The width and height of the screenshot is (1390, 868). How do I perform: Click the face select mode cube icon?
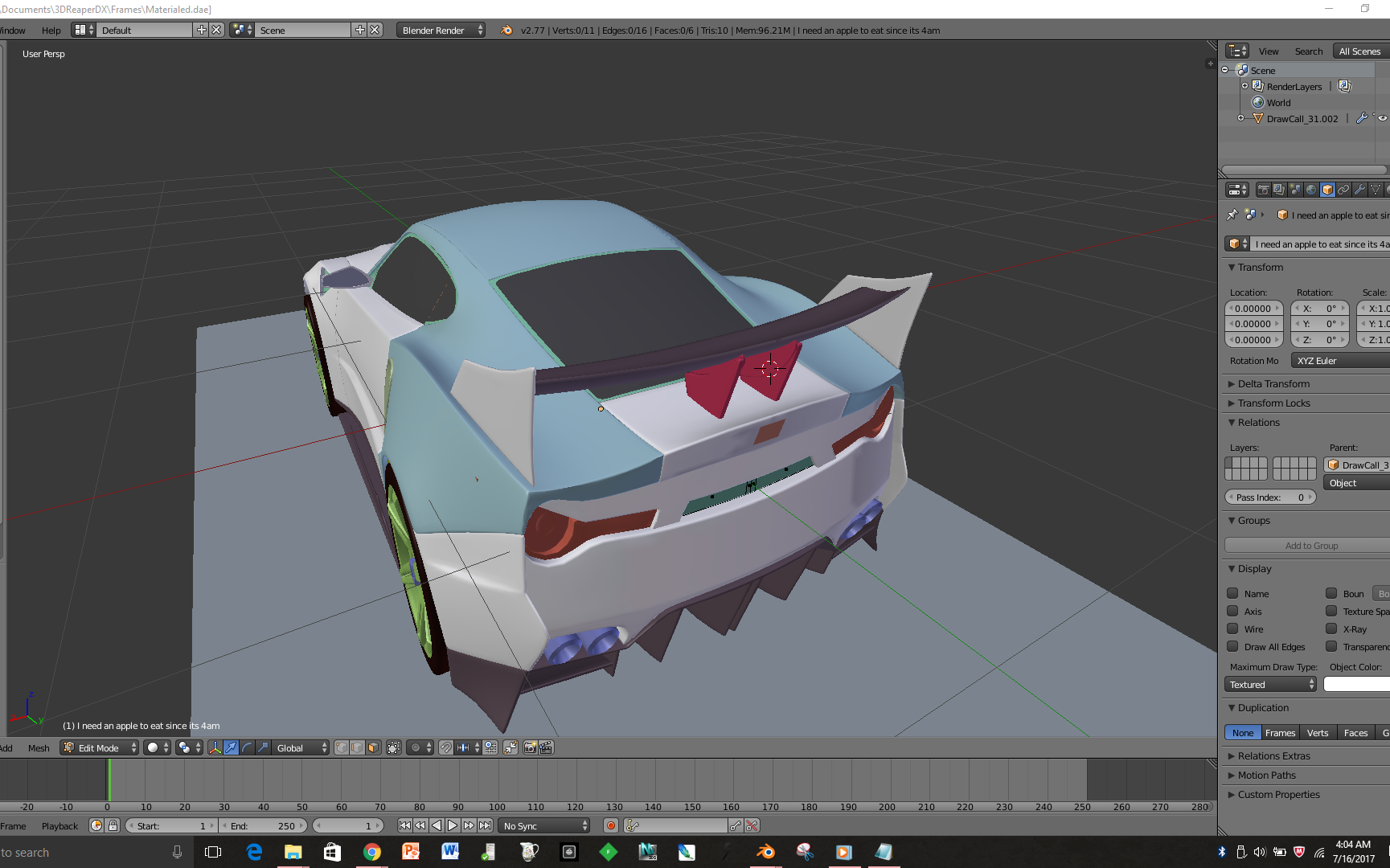(373, 748)
